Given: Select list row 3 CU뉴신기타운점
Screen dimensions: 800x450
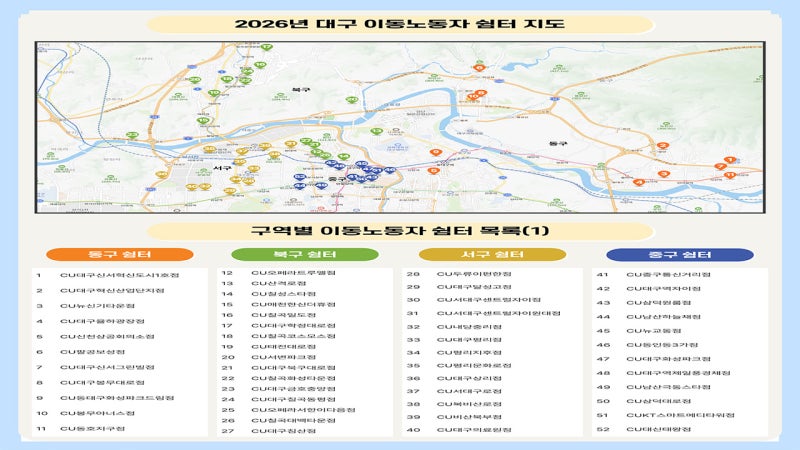Looking at the screenshot, I should tap(86, 306).
